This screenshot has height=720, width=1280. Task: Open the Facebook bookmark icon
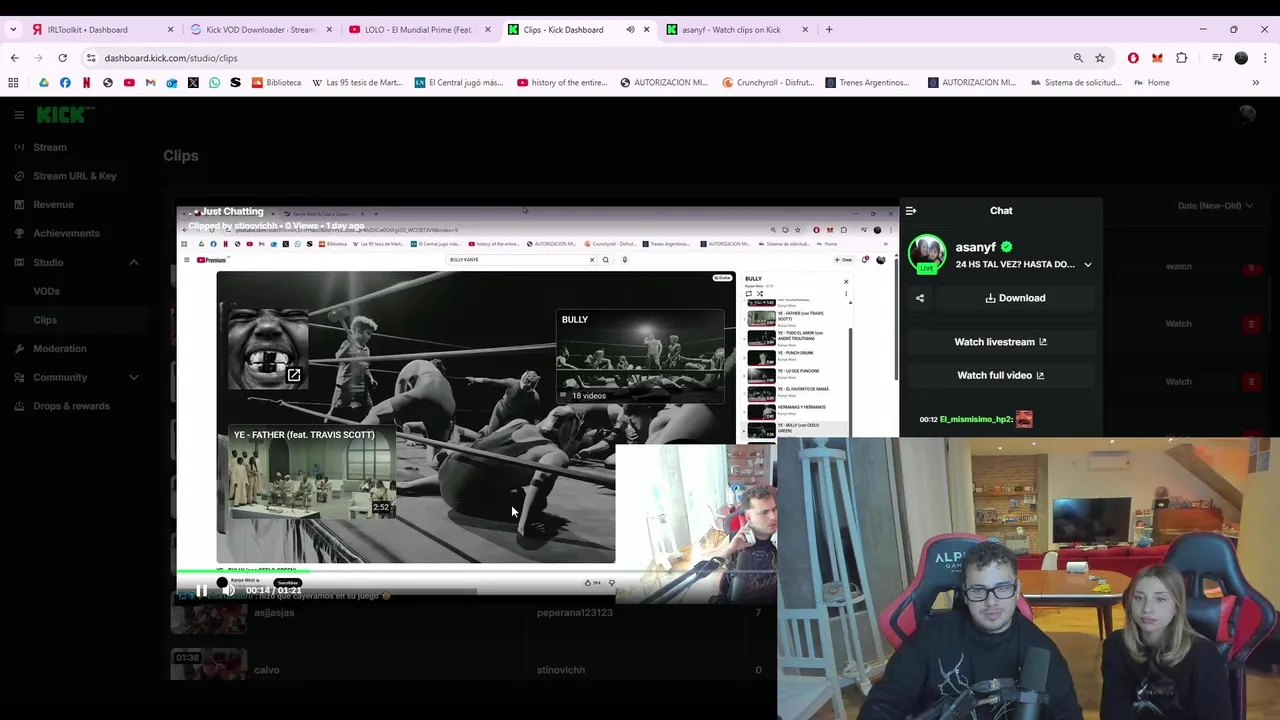pyautogui.click(x=65, y=83)
